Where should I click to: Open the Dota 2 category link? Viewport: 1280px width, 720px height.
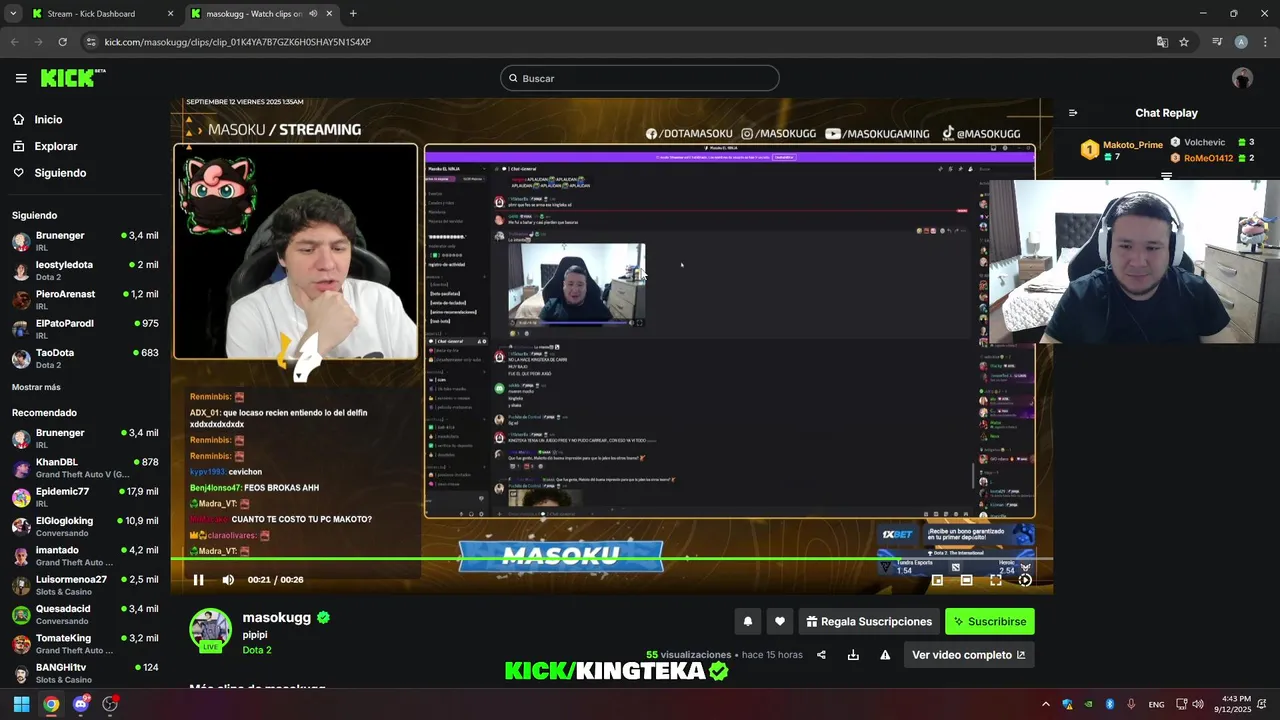257,650
